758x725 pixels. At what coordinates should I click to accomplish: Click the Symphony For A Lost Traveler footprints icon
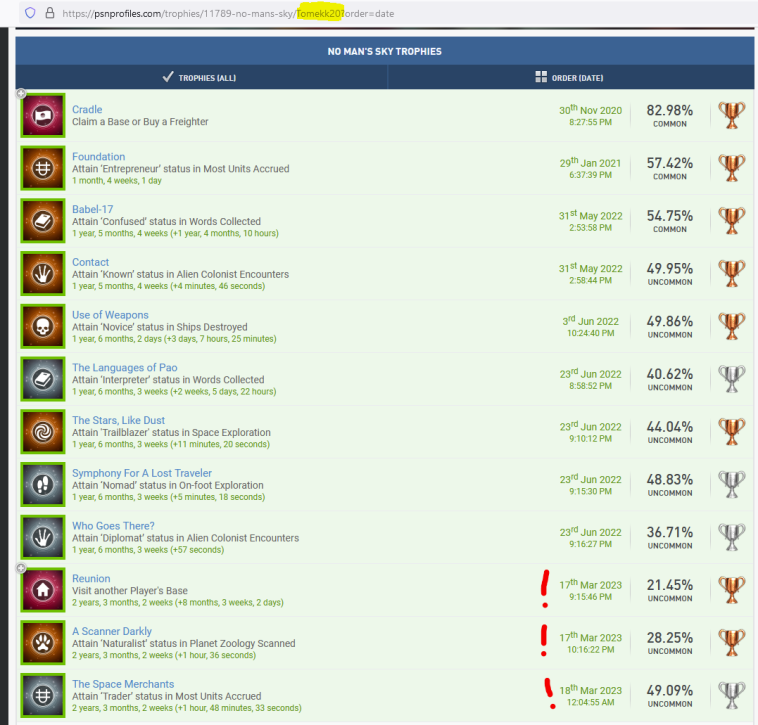[x=43, y=485]
